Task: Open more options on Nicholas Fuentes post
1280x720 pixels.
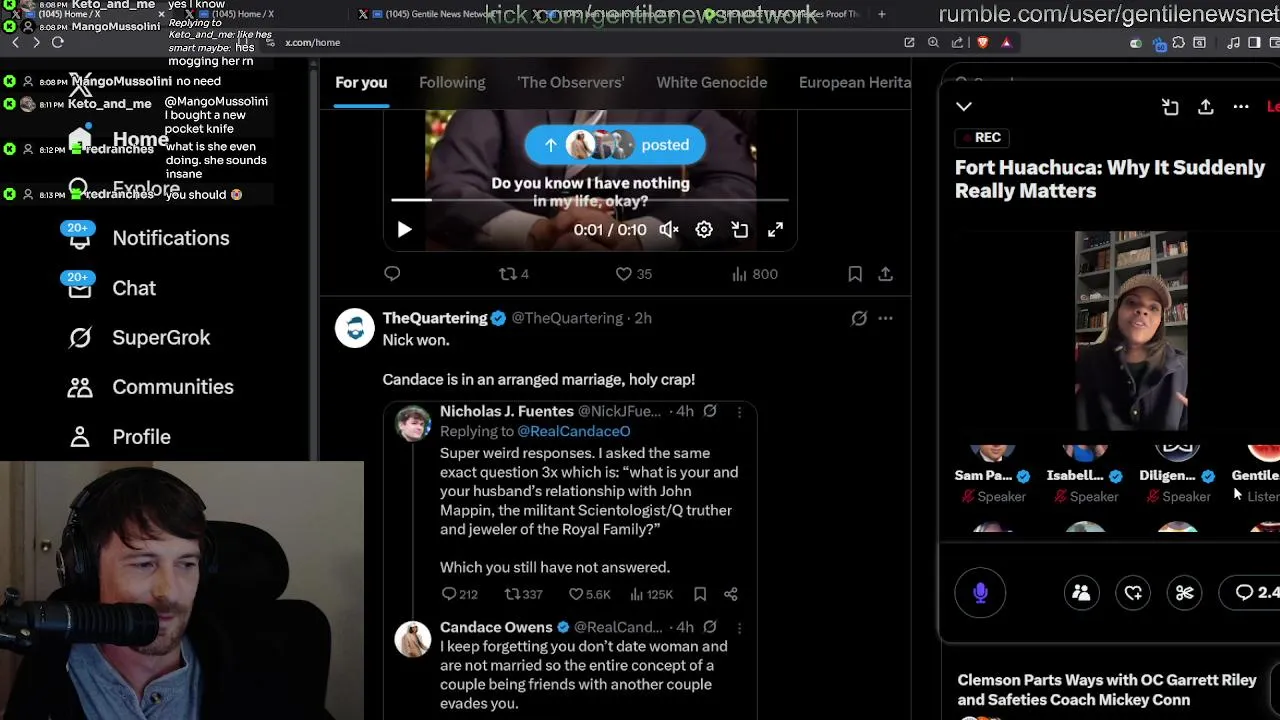Action: [739, 411]
